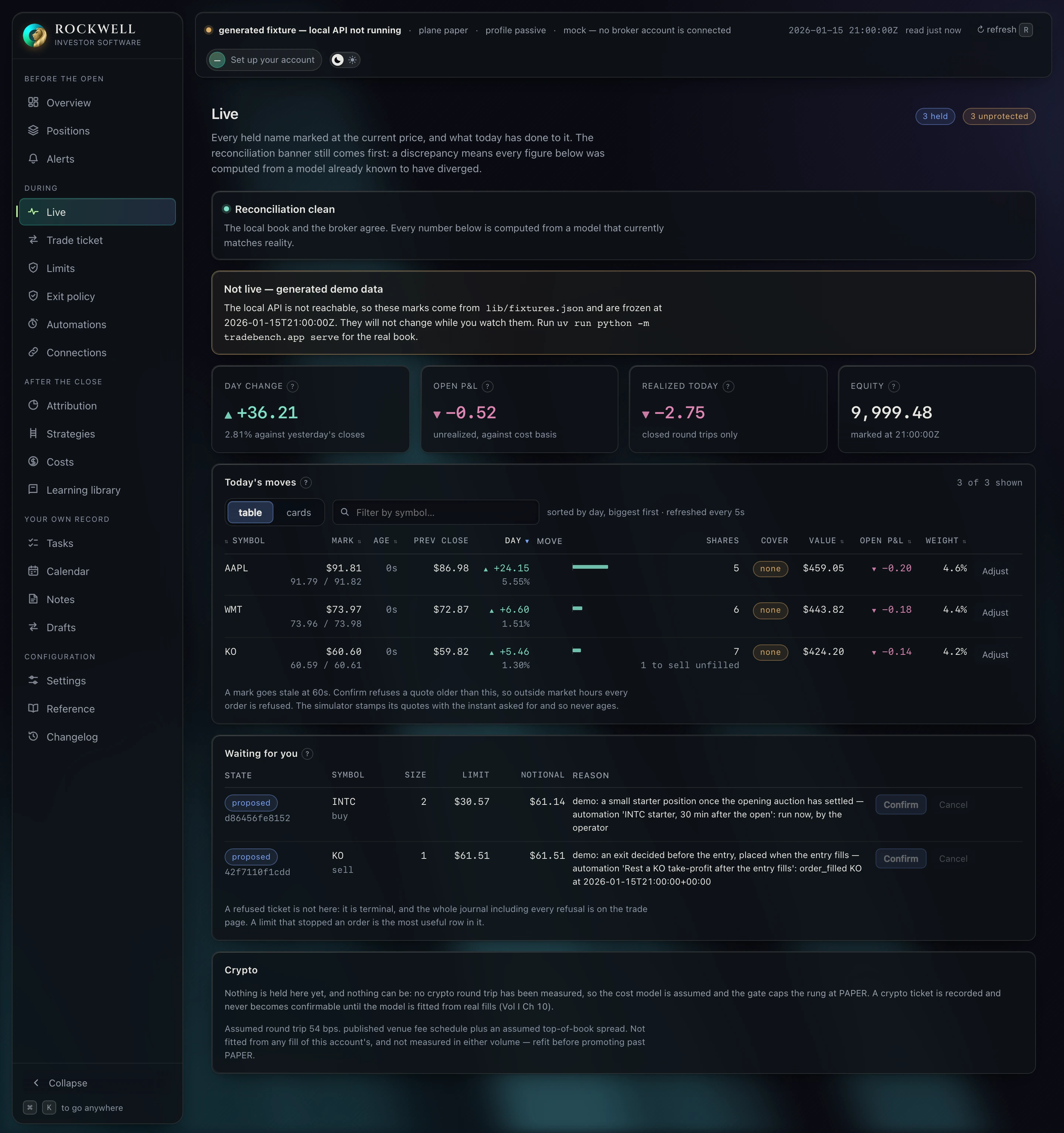Click the Filter by symbol field
Image resolution: width=1064 pixels, height=1133 pixels.
tap(436, 512)
